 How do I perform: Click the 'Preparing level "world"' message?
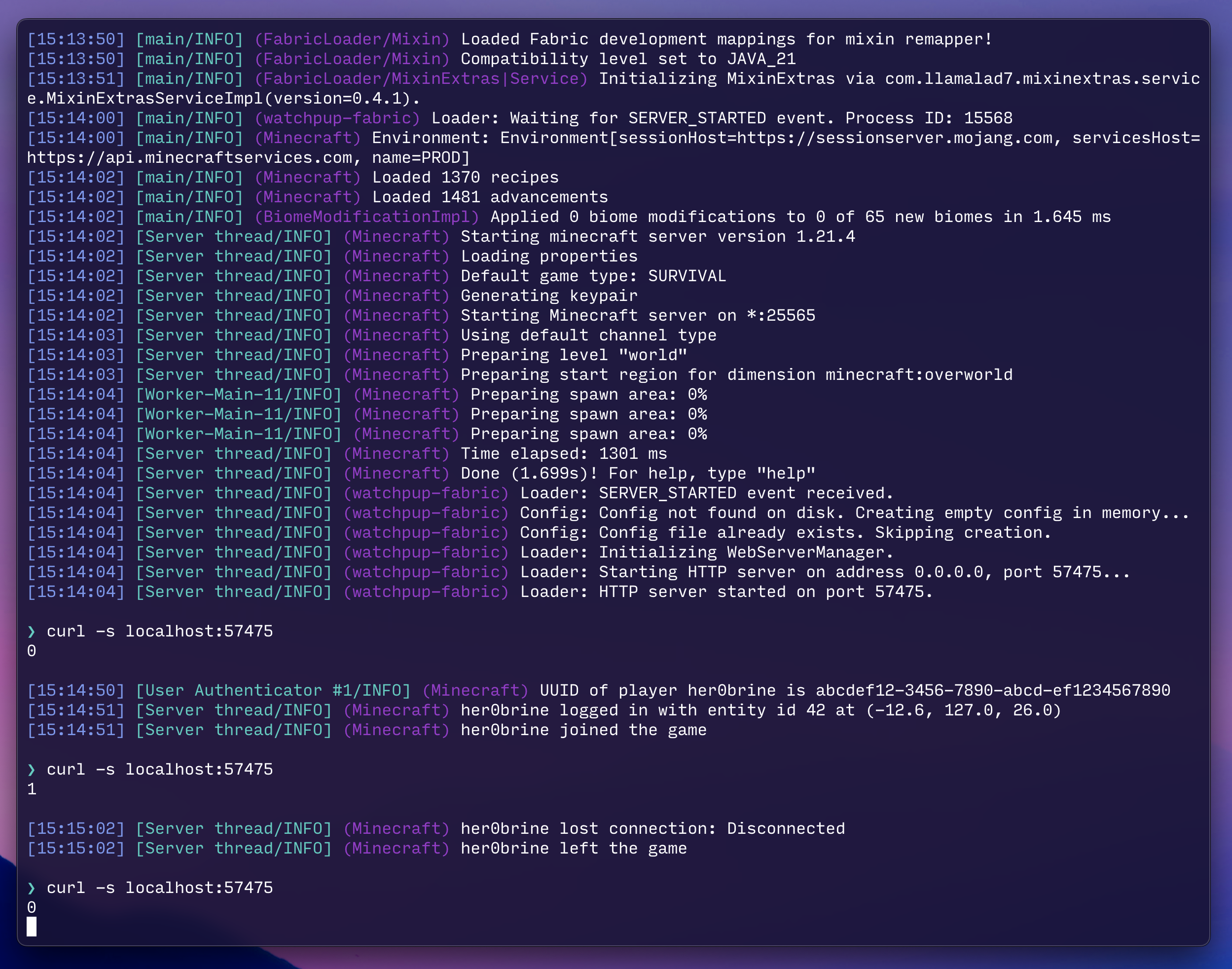click(x=574, y=355)
